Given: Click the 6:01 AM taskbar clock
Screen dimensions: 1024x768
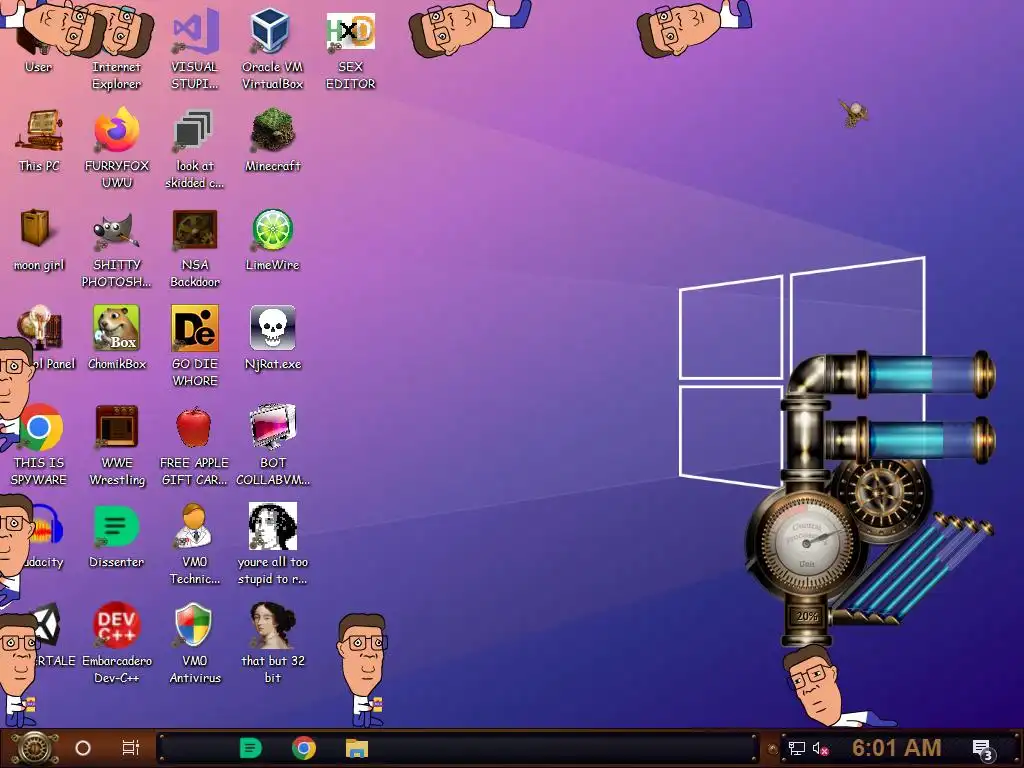Looking at the screenshot, I should click(897, 748).
